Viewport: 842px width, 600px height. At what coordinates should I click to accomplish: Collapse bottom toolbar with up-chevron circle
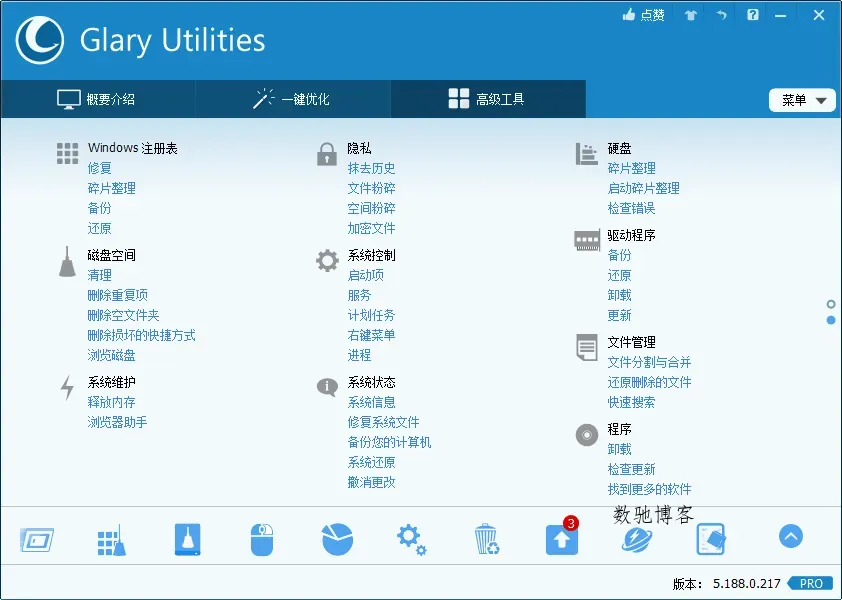(x=790, y=536)
